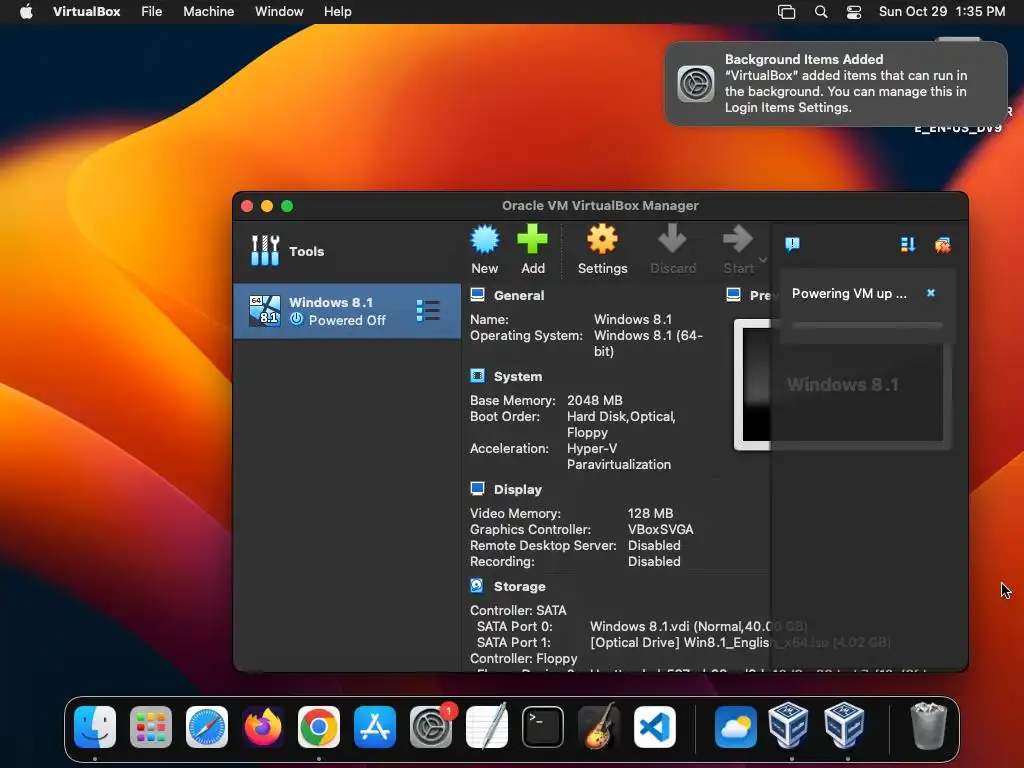The image size is (1024, 768).
Task: Open the Windows 8.1 machine menu list icon
Action: coord(428,311)
